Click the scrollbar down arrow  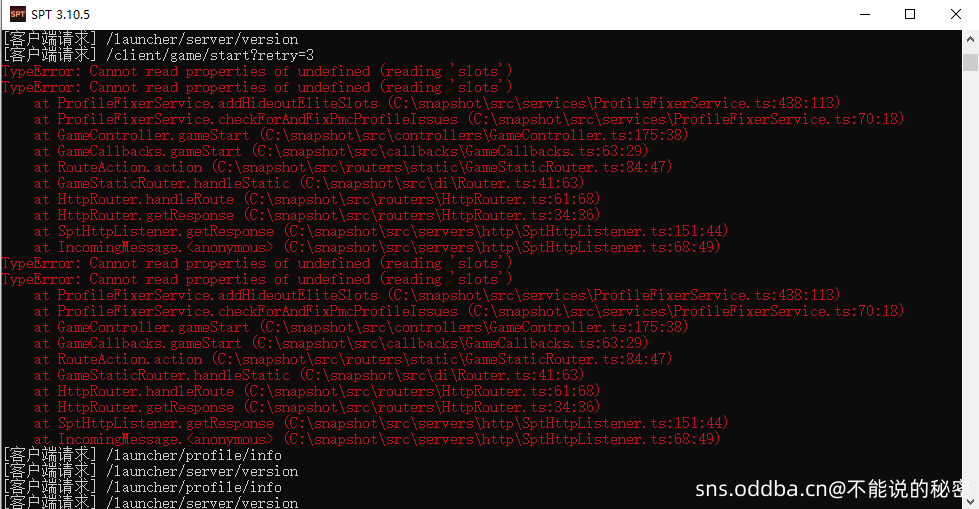[970, 501]
